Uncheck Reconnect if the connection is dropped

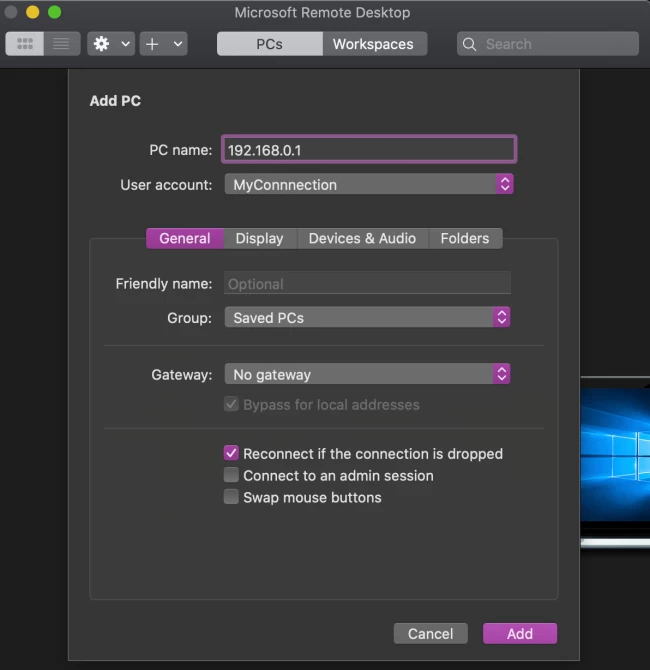click(x=231, y=453)
